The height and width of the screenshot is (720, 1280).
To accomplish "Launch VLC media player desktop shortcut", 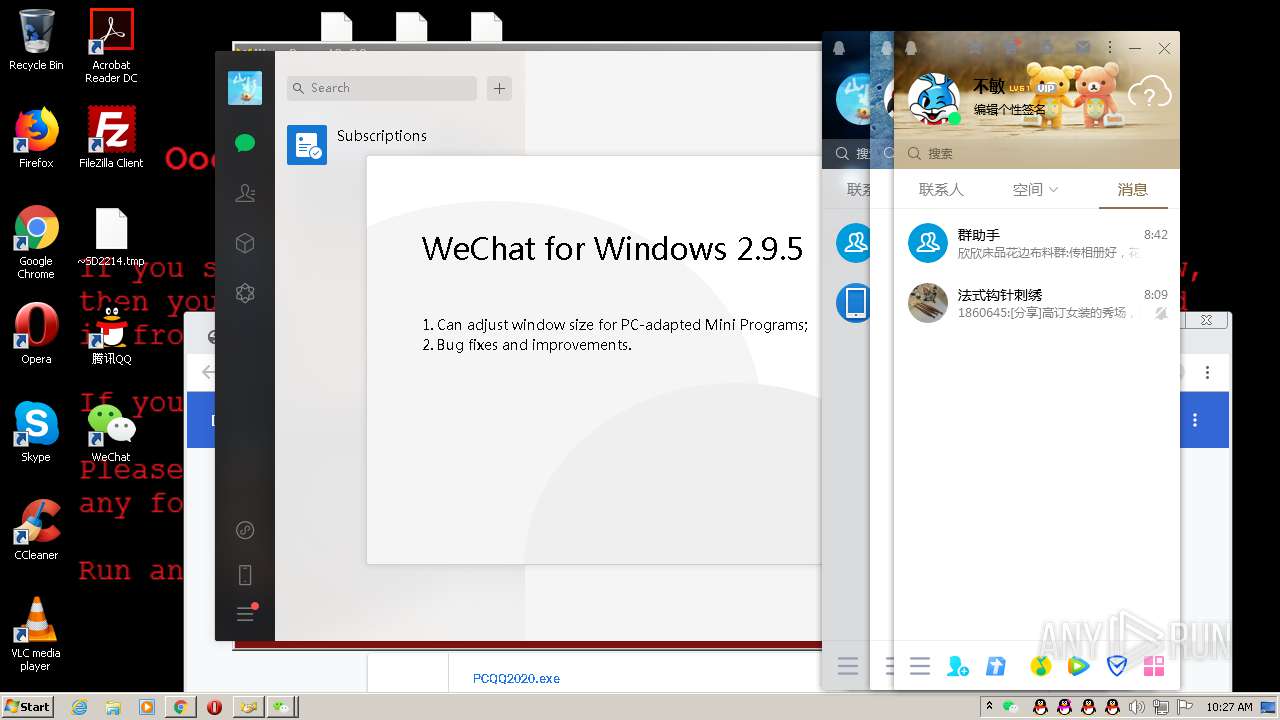I will [x=36, y=634].
